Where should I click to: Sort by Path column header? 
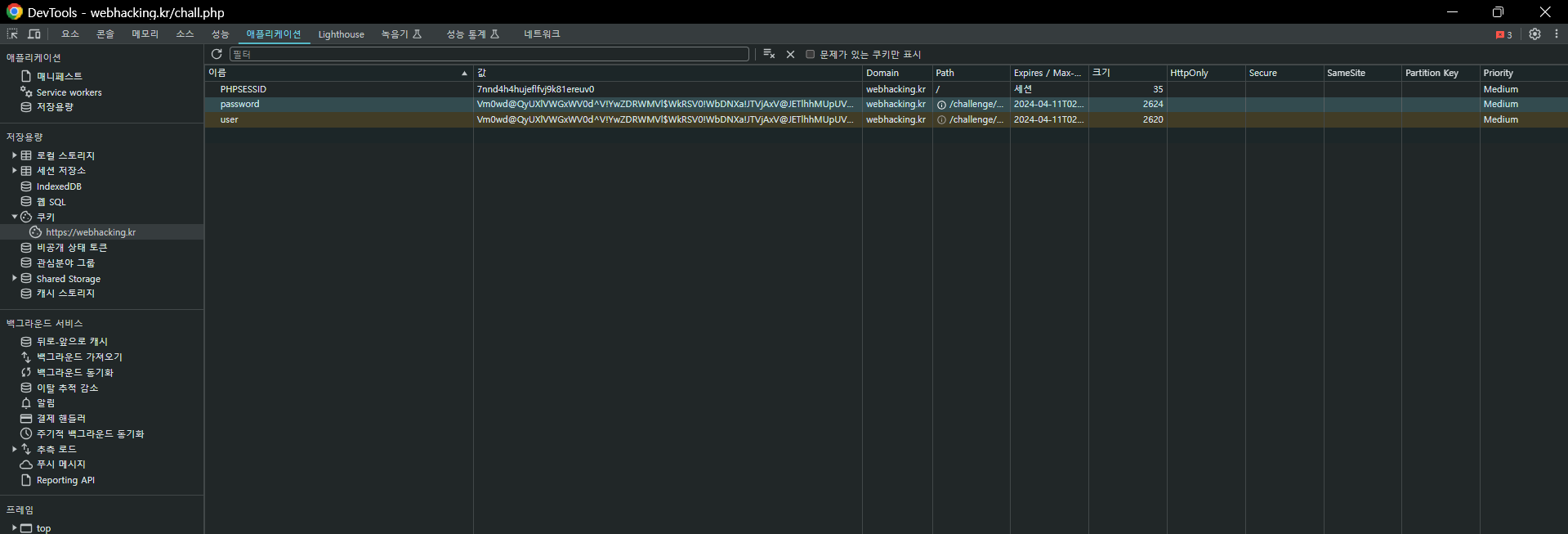pos(971,73)
